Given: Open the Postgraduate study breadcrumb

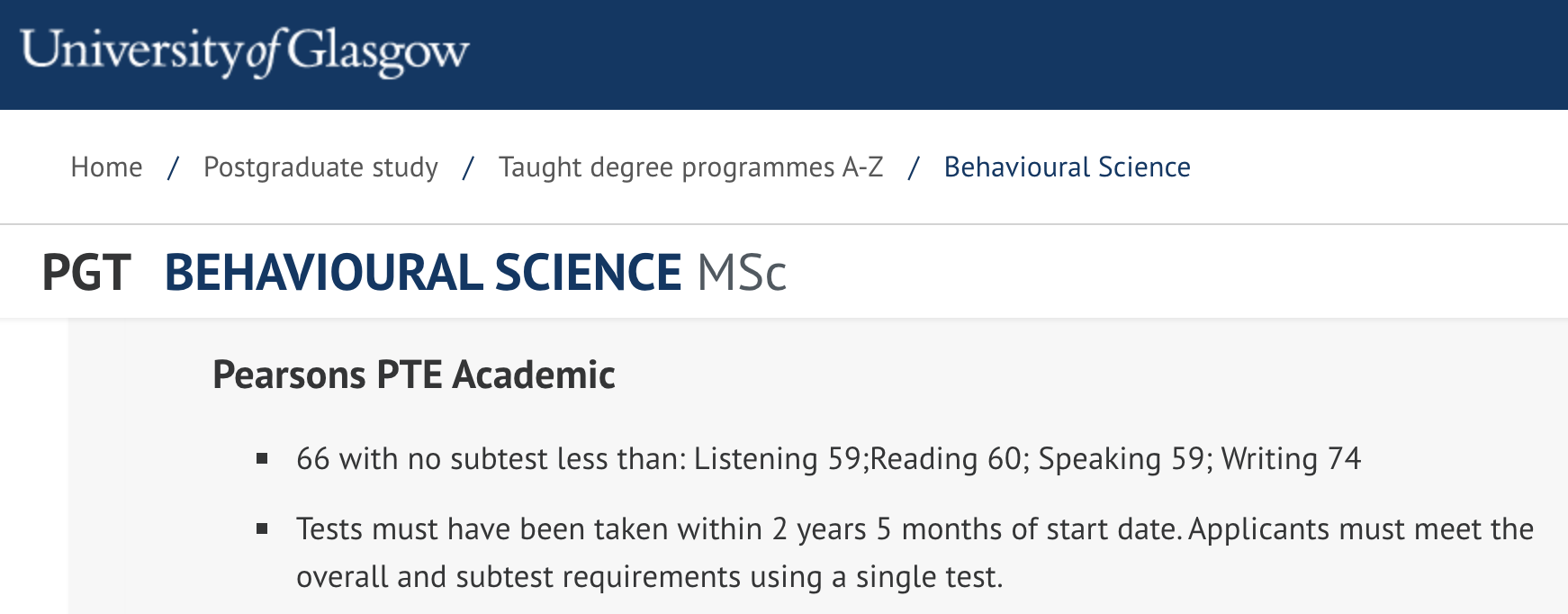Looking at the screenshot, I should (x=320, y=167).
